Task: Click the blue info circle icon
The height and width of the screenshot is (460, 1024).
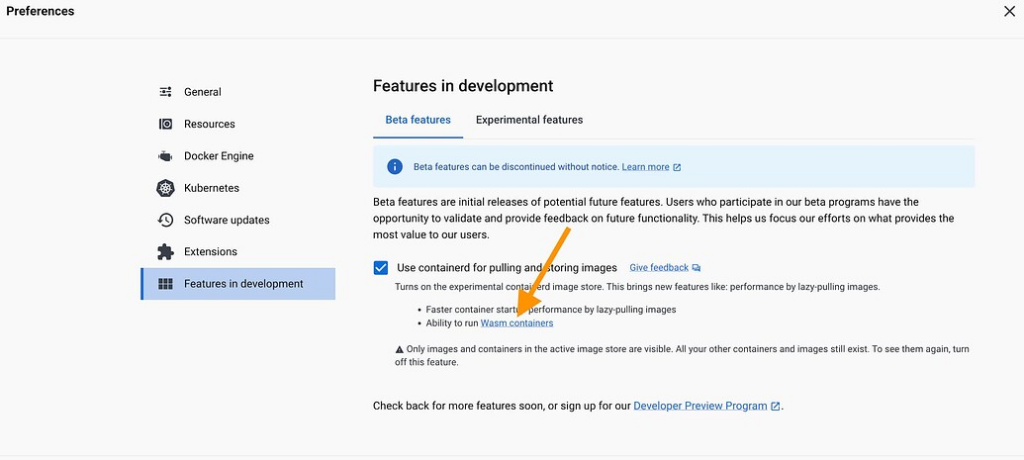Action: coord(395,167)
